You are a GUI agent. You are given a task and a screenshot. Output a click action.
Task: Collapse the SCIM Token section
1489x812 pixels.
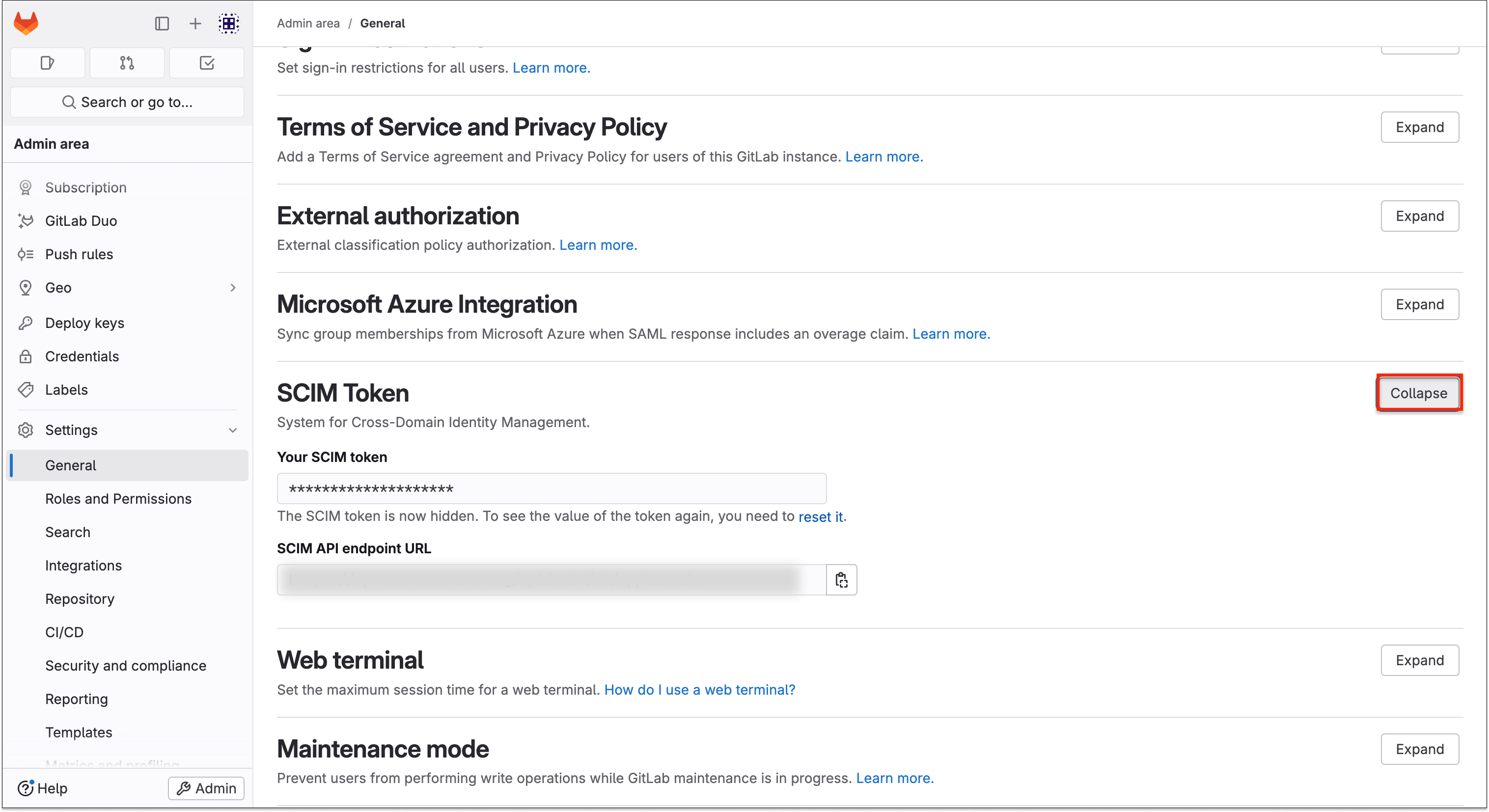pyautogui.click(x=1419, y=393)
